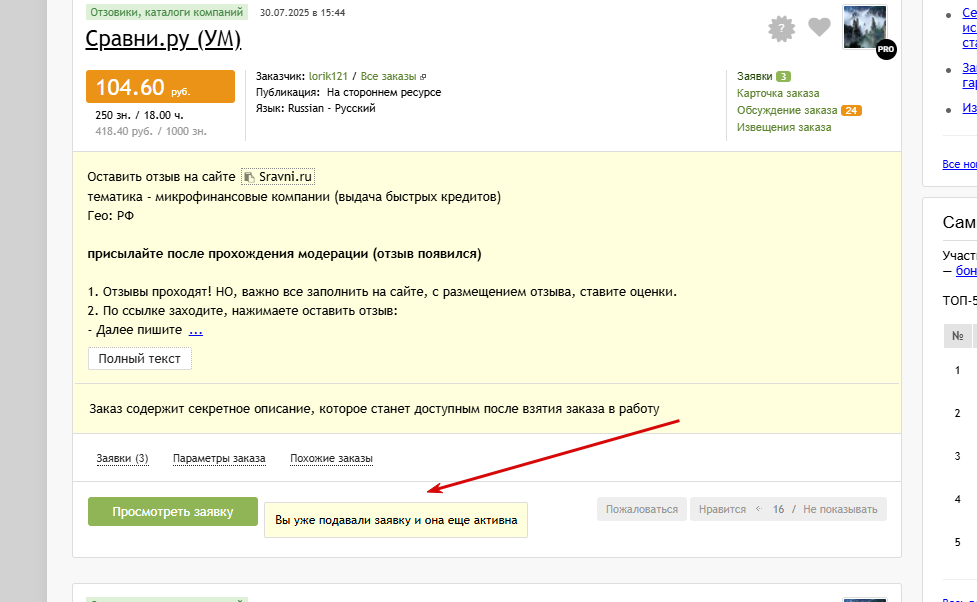Open Все заказы link of the customer
Viewport: 977px width, 602px height.
[x=388, y=76]
